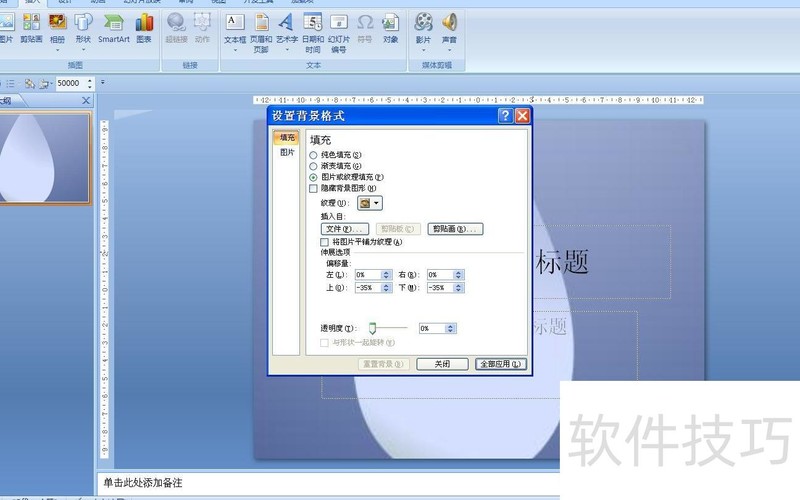Click the bullet list icon in quick toolbar
This screenshot has height=500, width=800.
11,83
